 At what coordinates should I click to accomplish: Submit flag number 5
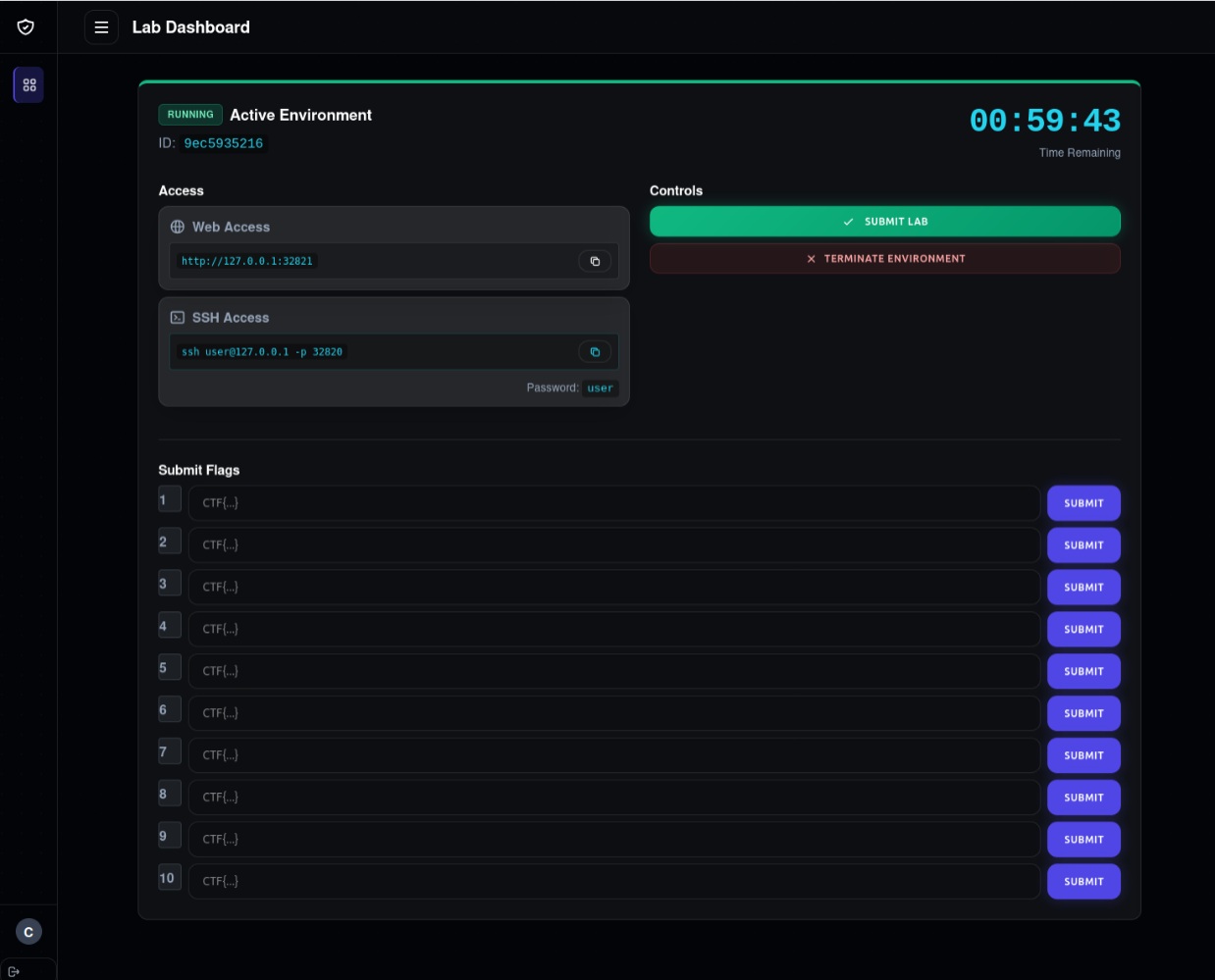click(1083, 672)
